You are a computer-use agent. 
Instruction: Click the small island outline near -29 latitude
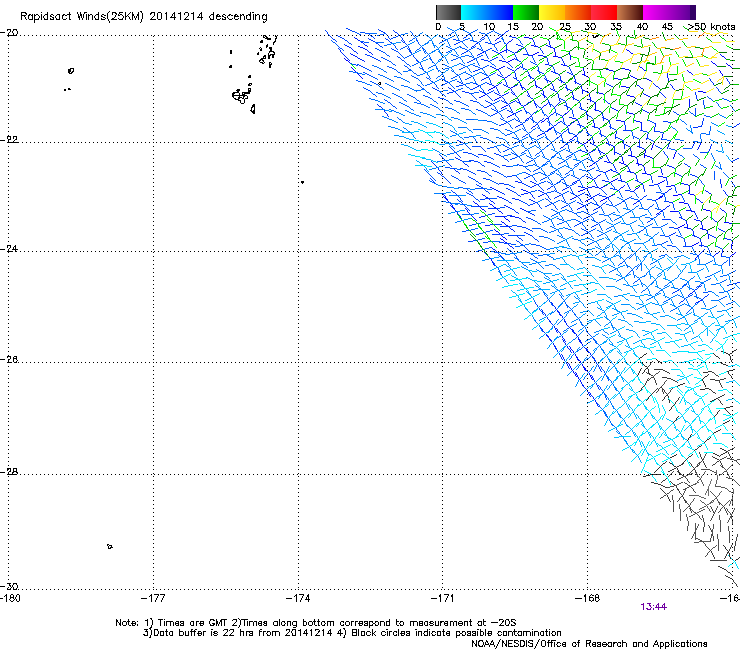point(109,547)
